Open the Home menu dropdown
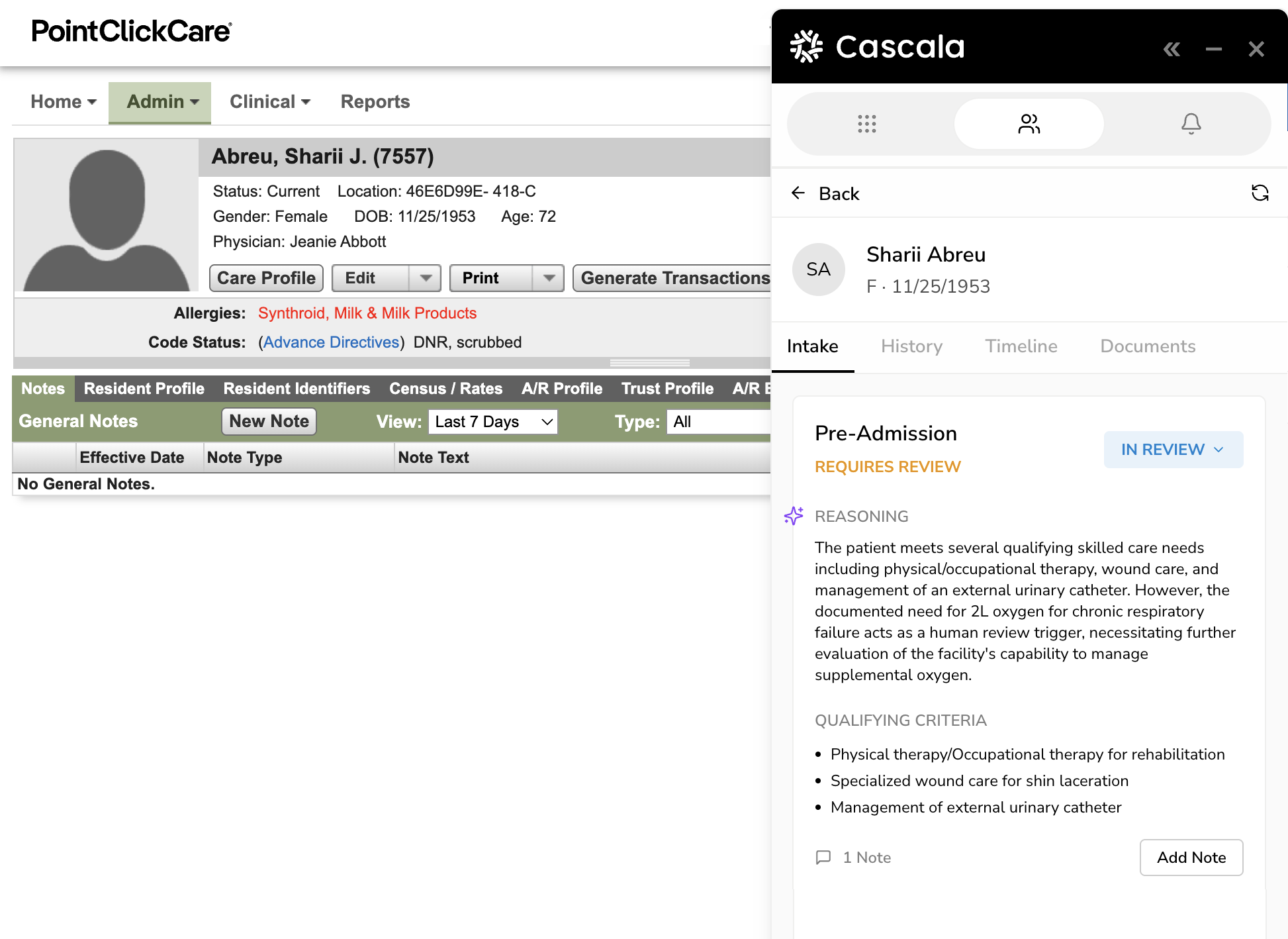Viewport: 1288px width, 939px height. pyautogui.click(x=64, y=102)
